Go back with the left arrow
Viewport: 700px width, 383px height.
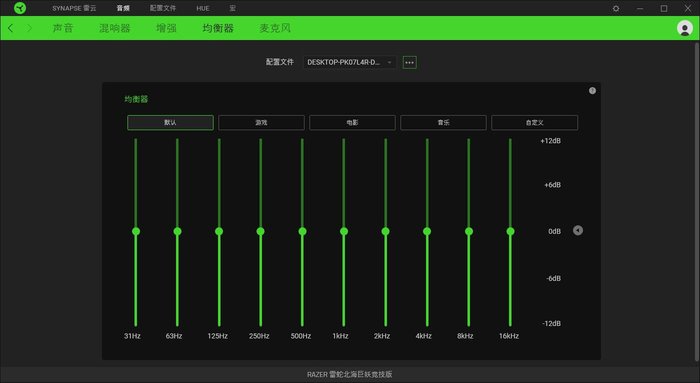tap(10, 28)
